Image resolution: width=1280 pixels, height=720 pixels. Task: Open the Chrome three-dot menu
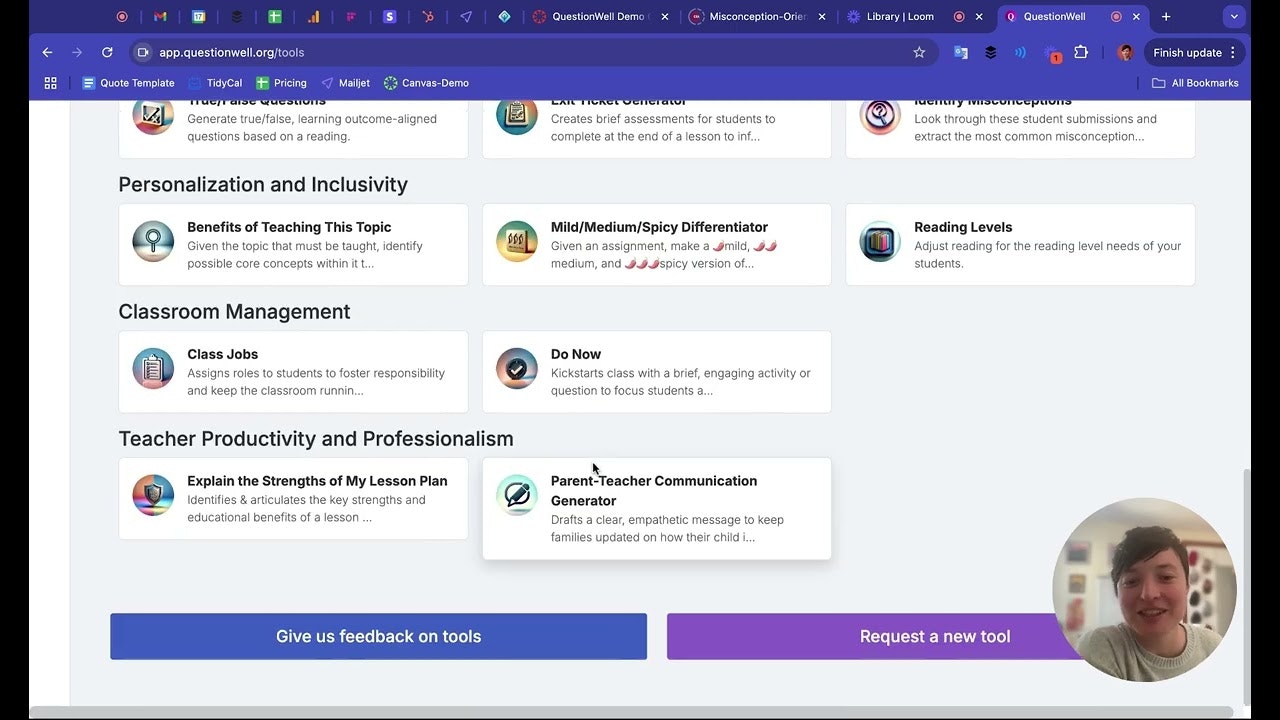tap(1233, 52)
